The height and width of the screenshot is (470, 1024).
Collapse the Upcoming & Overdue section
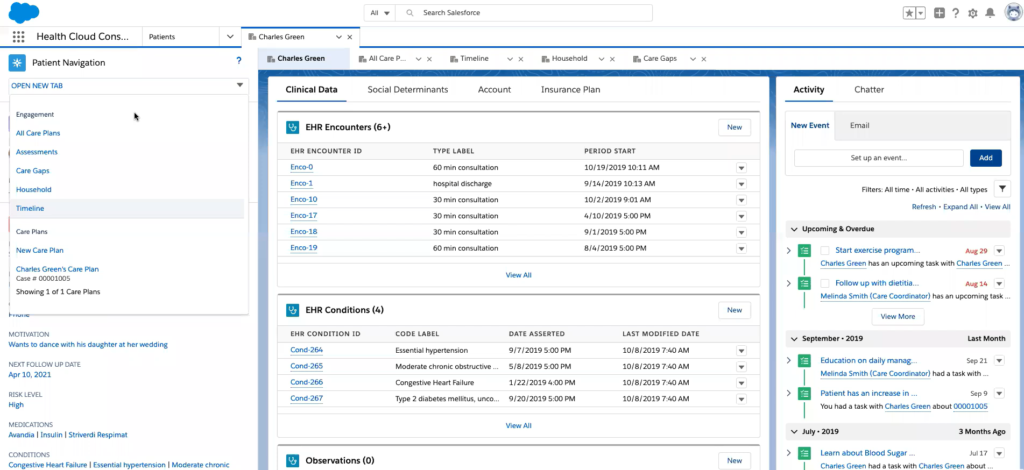(794, 229)
